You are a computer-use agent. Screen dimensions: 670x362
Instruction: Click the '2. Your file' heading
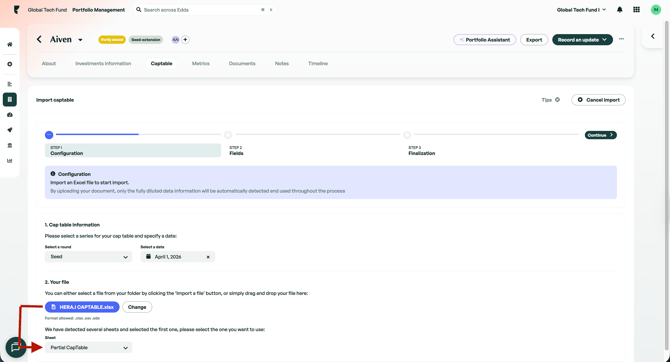pos(57,282)
